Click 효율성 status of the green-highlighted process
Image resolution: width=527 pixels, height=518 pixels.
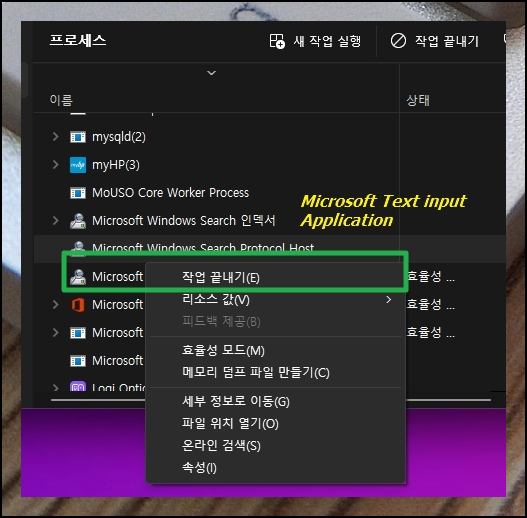click(x=431, y=277)
